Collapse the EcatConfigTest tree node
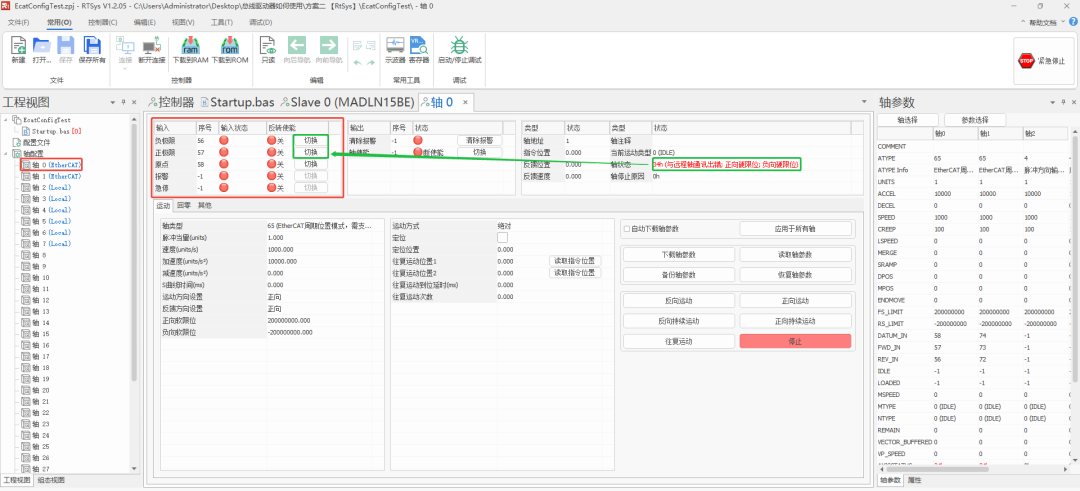 6,120
